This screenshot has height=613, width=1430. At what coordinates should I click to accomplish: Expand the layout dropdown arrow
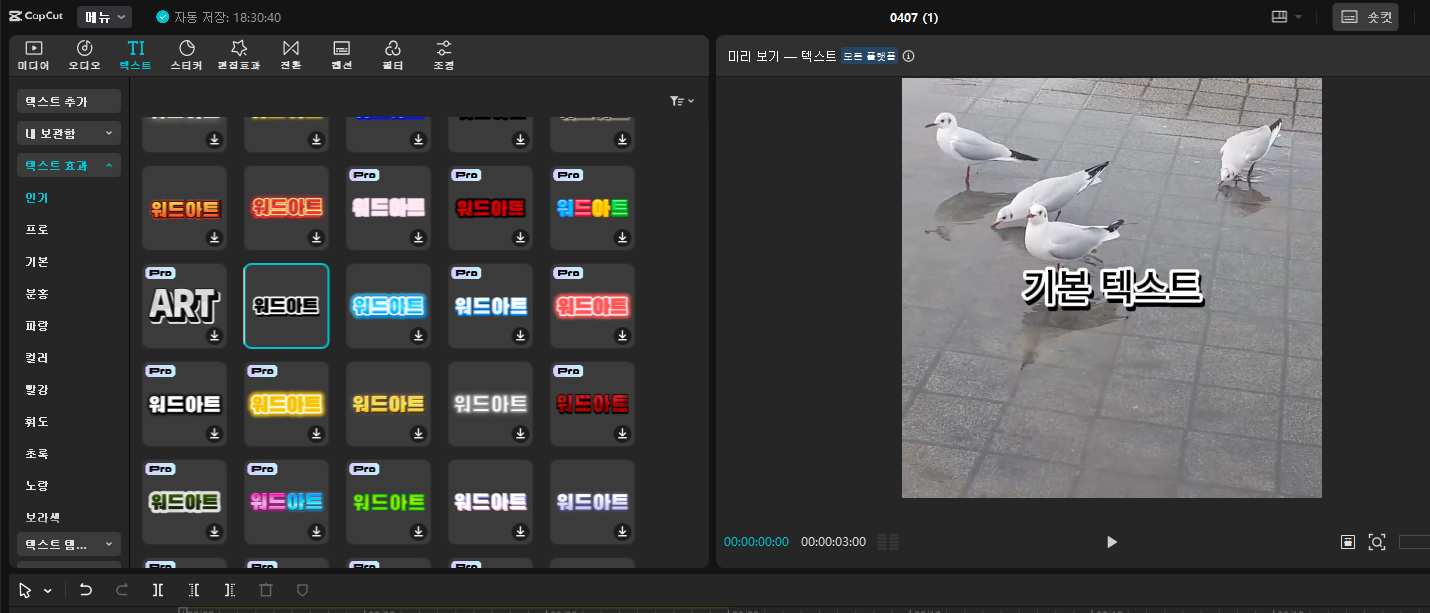click(1299, 17)
